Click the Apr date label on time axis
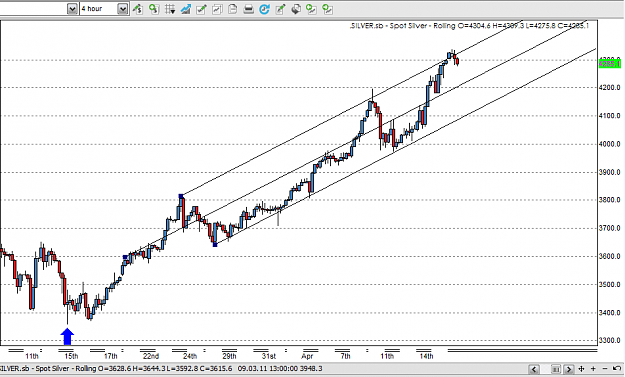This screenshot has height=377, width=625. [307, 356]
